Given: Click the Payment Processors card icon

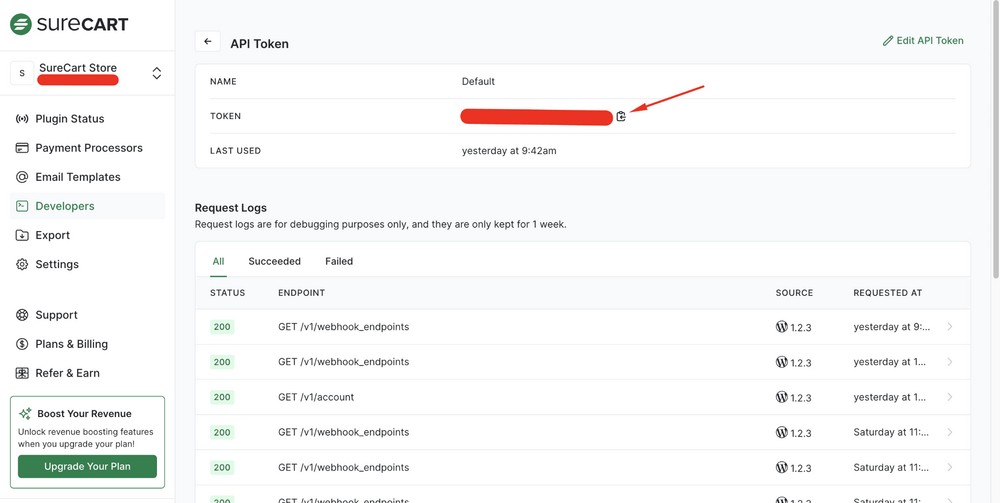Looking at the screenshot, I should pos(22,148).
